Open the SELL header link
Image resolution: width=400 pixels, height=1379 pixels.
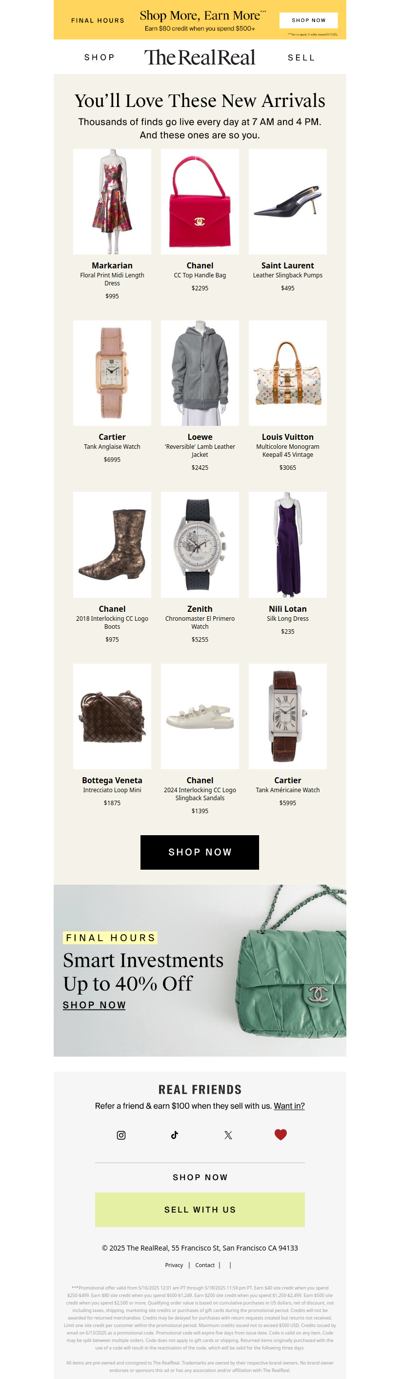pos(301,58)
